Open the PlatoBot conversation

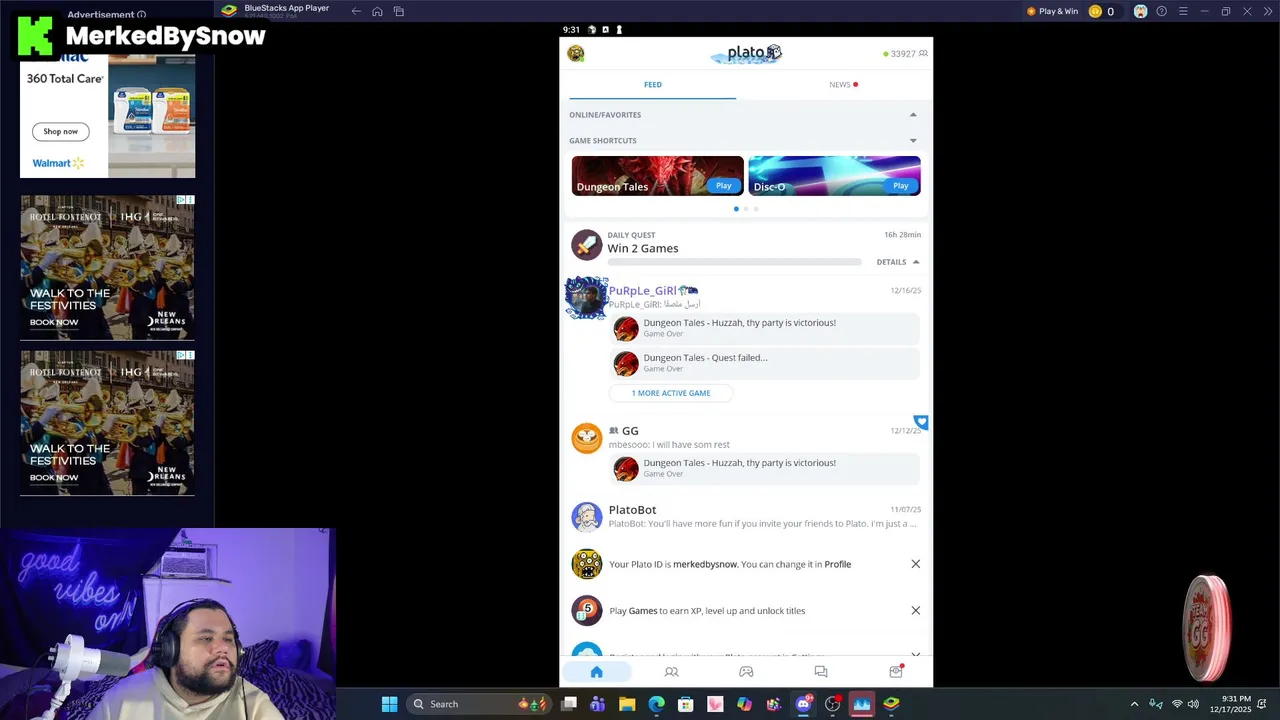746,516
